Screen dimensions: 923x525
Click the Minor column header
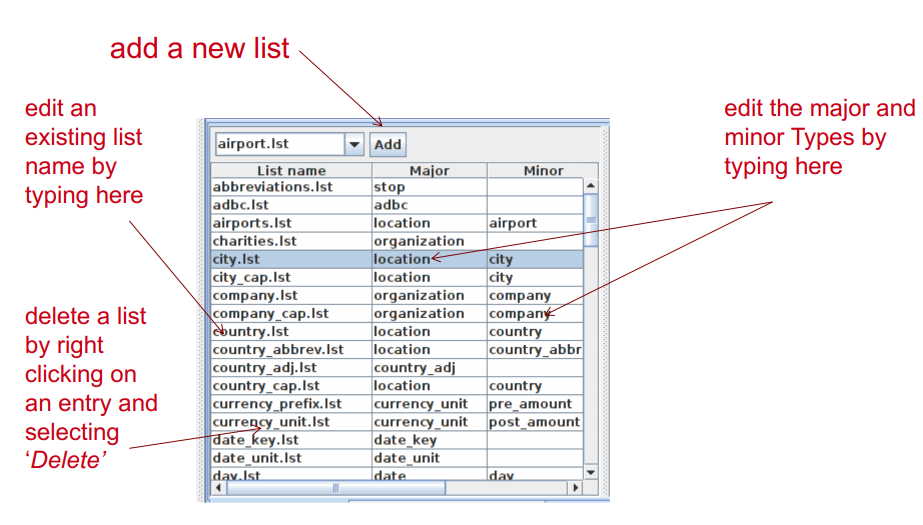pos(543,171)
